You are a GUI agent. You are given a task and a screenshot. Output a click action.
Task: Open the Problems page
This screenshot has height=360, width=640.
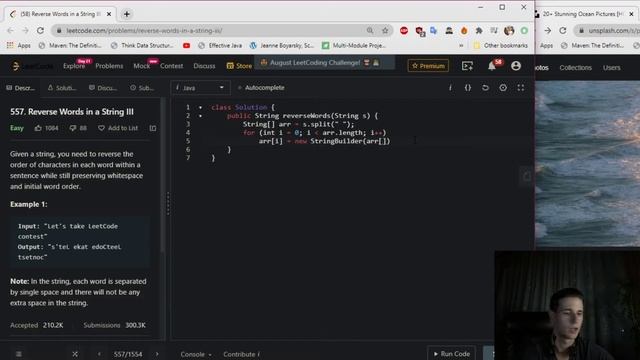109,66
